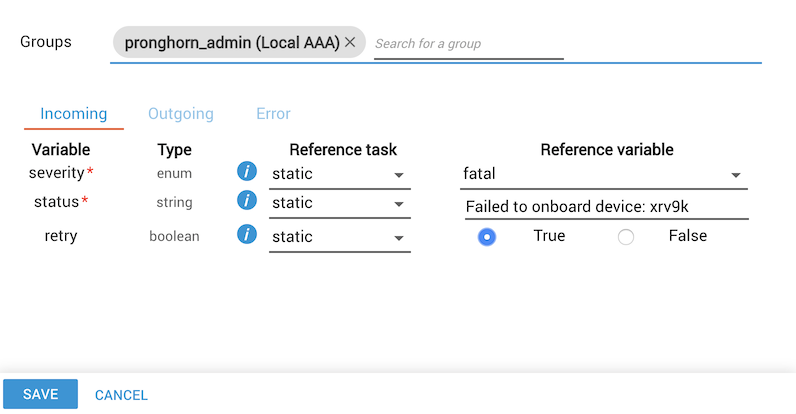This screenshot has height=414, width=796.
Task: Select True for the retry variable
Action: coord(487,237)
